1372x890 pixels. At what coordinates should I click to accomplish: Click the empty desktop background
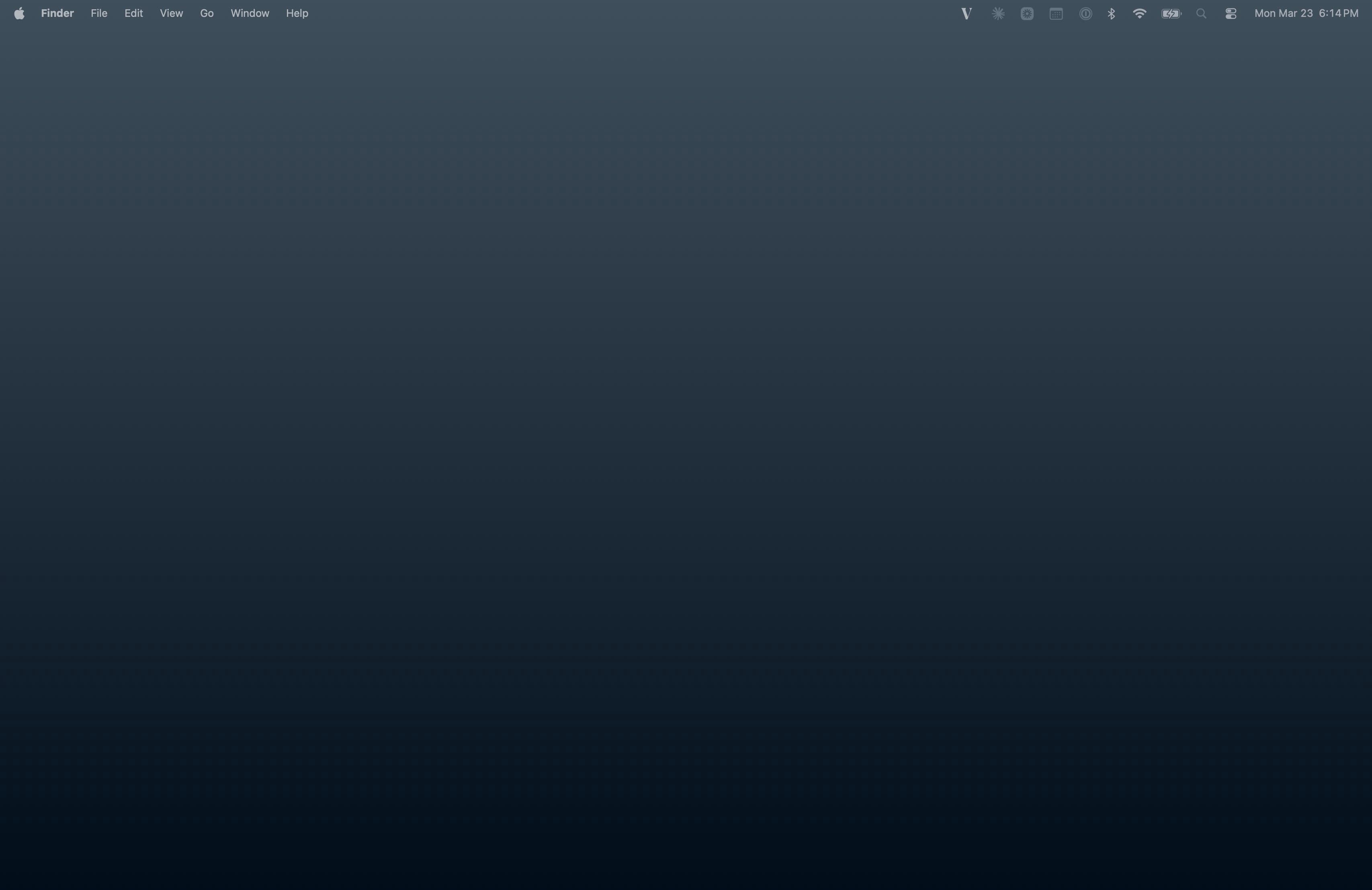point(686,461)
